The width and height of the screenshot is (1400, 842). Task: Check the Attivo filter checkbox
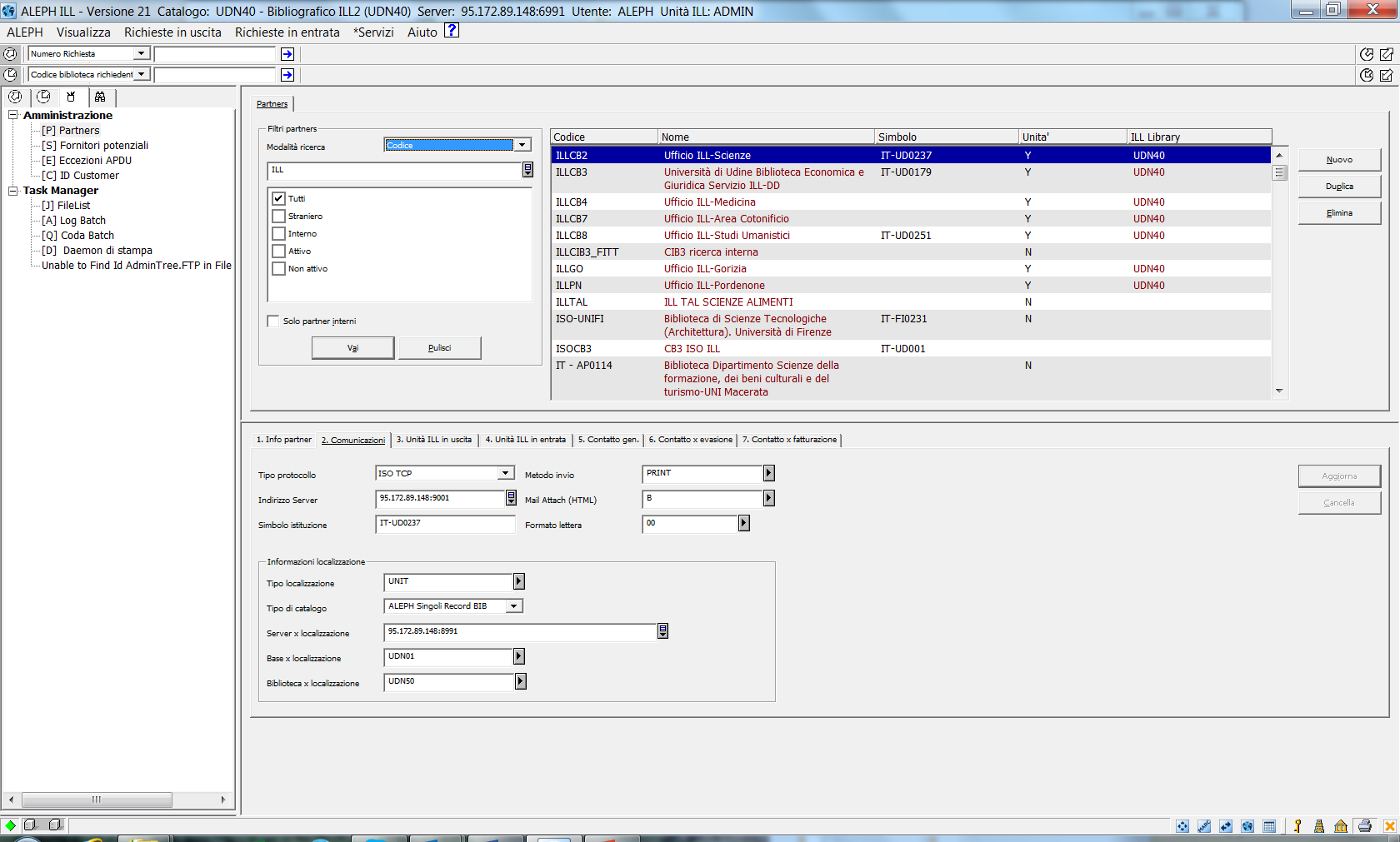(278, 251)
